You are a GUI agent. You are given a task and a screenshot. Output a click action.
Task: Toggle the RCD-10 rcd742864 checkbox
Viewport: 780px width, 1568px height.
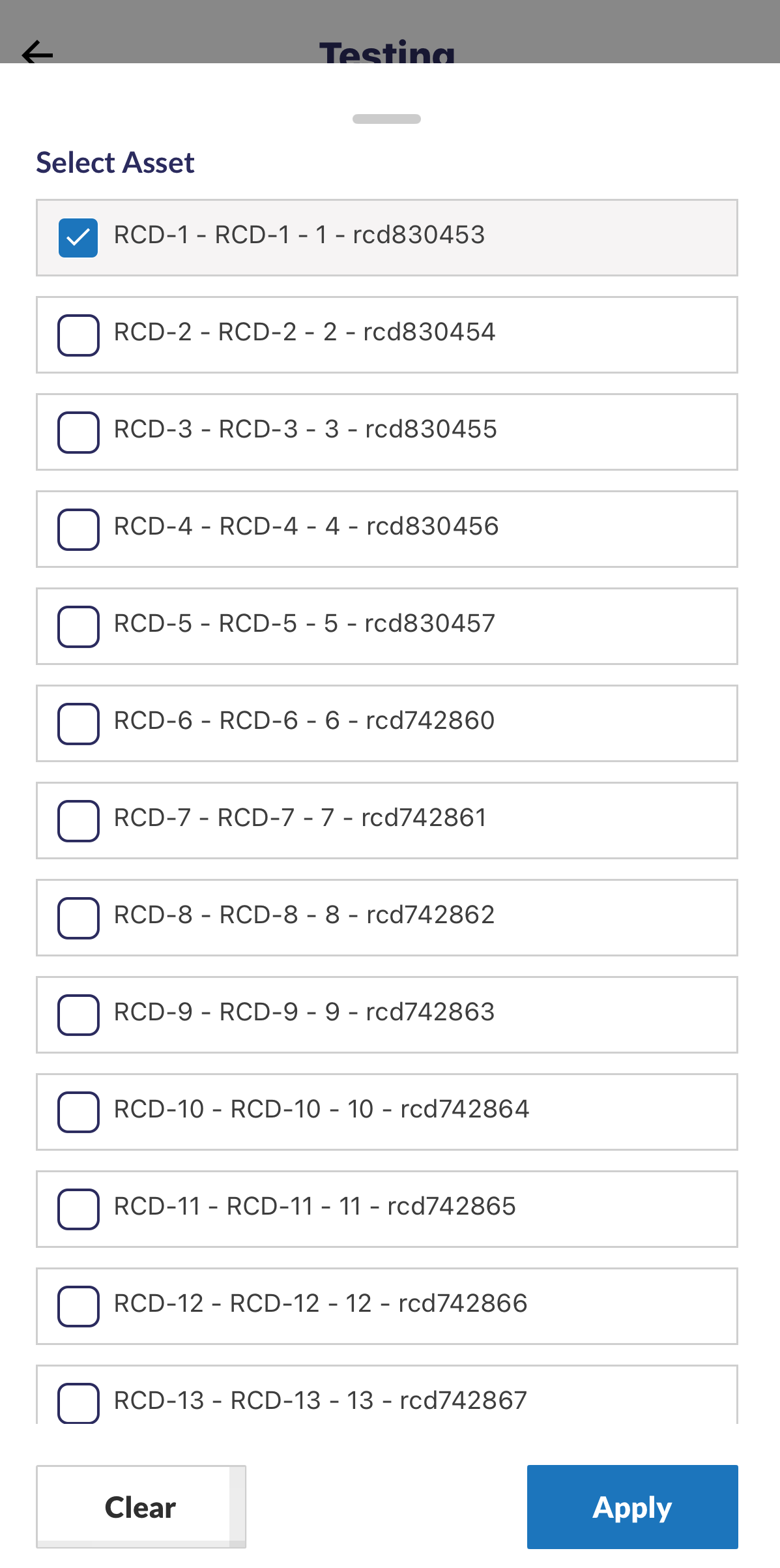pos(78,1112)
